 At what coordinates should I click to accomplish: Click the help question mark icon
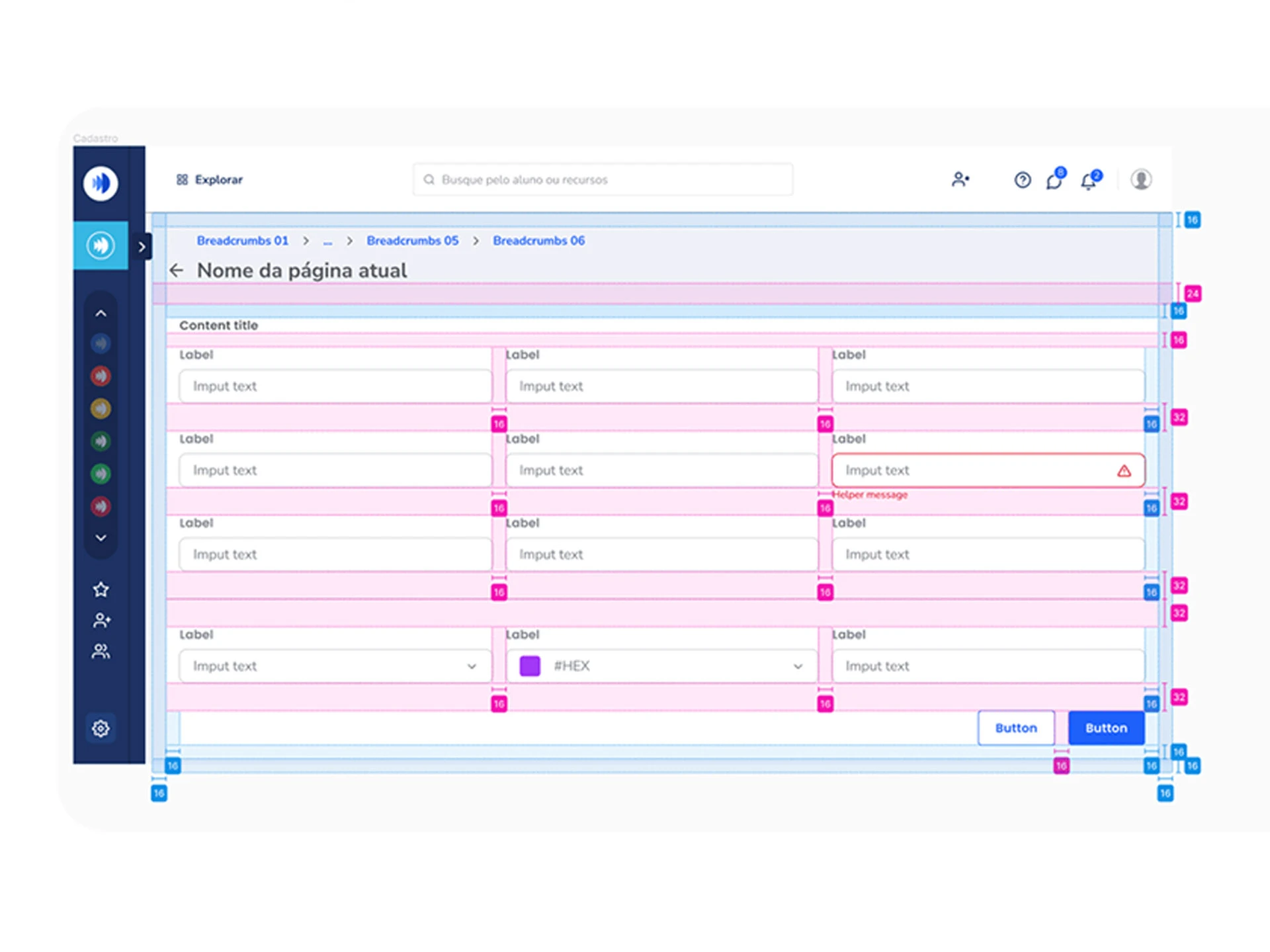(x=1023, y=180)
